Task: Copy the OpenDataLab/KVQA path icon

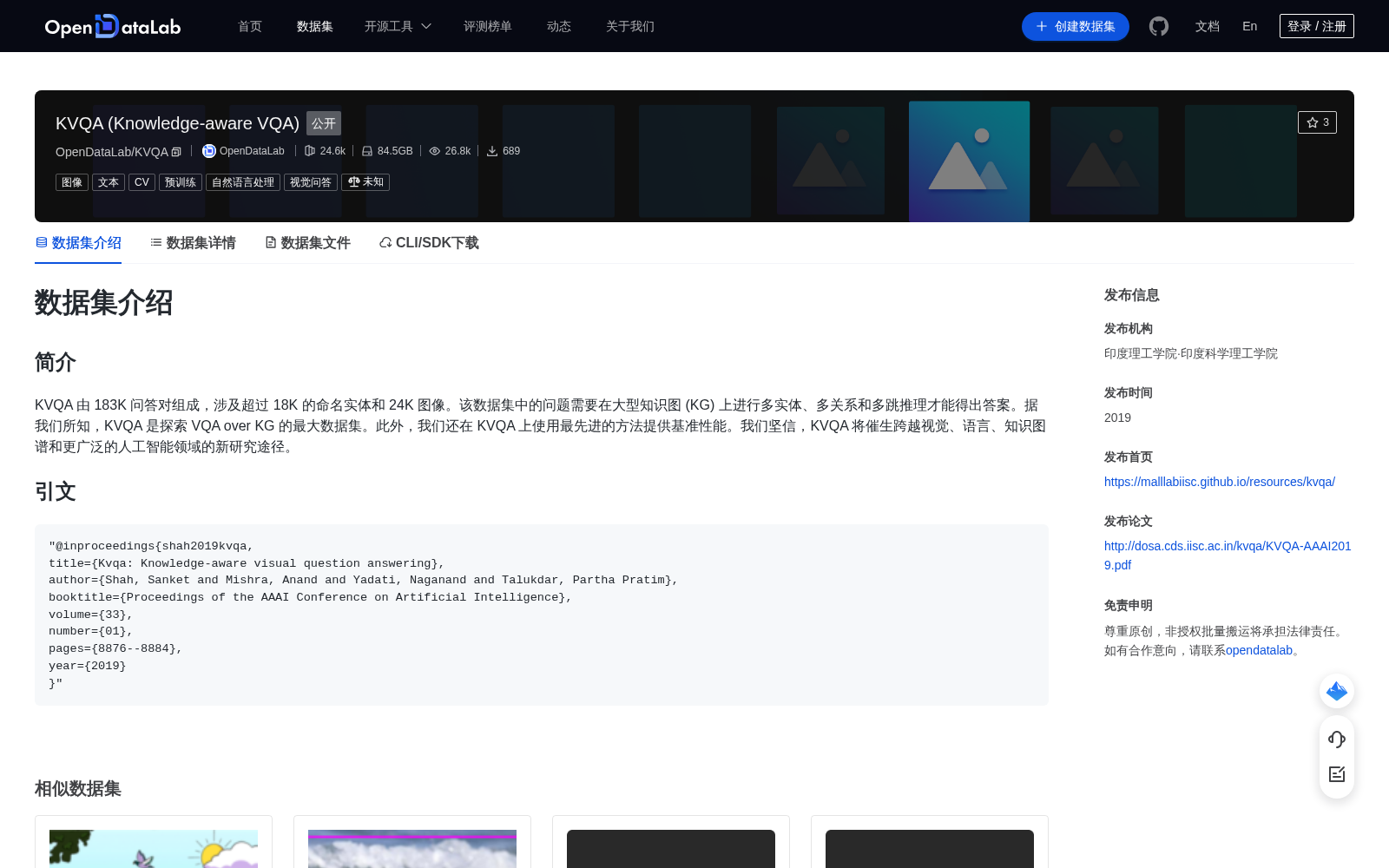Action: pyautogui.click(x=176, y=152)
